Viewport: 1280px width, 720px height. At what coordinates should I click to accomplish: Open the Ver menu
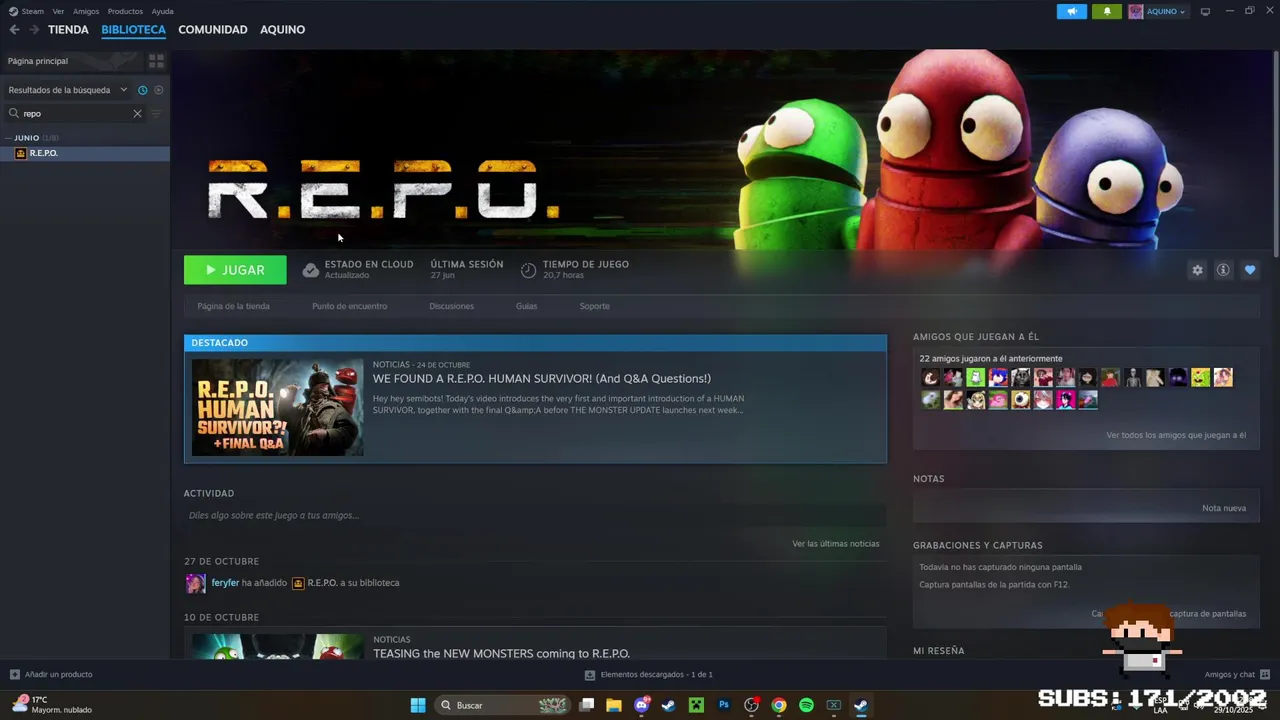(x=58, y=11)
